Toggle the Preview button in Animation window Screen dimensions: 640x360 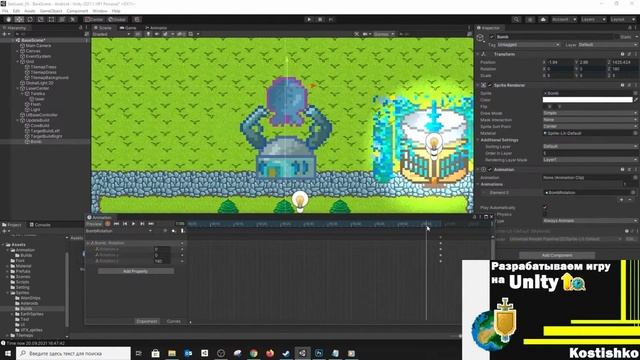pos(94,224)
